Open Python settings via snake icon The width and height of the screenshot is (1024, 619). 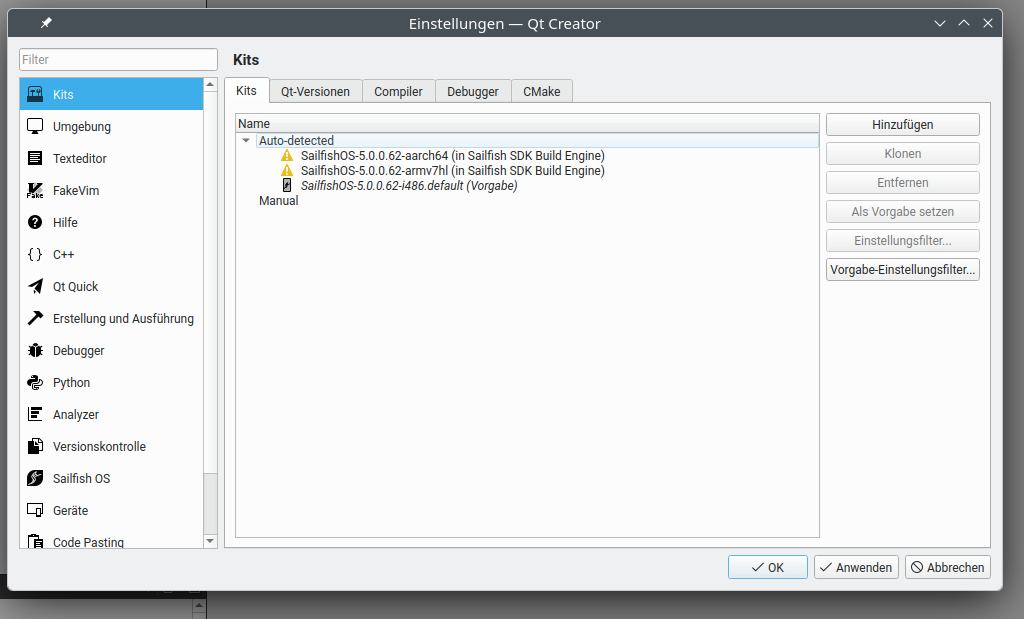pyautogui.click(x=35, y=383)
